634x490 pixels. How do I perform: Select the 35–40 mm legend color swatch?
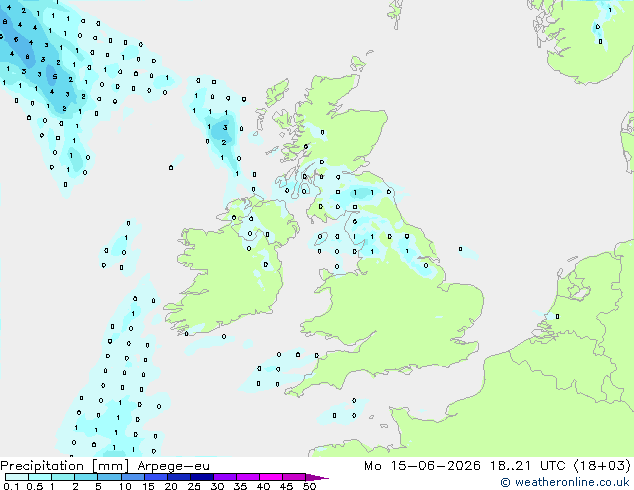point(248,477)
